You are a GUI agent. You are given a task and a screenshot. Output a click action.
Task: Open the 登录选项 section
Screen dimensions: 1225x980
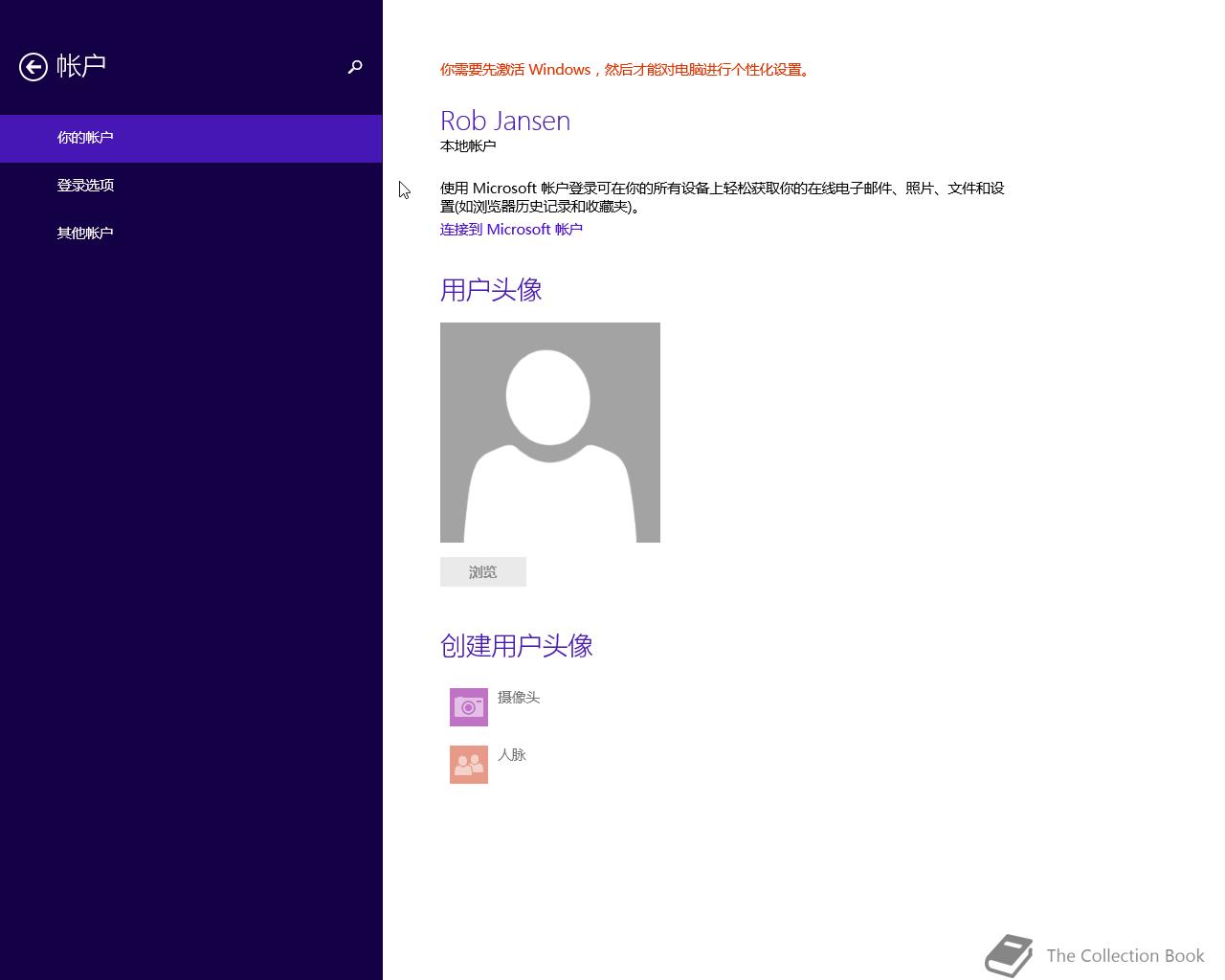[x=191, y=186]
